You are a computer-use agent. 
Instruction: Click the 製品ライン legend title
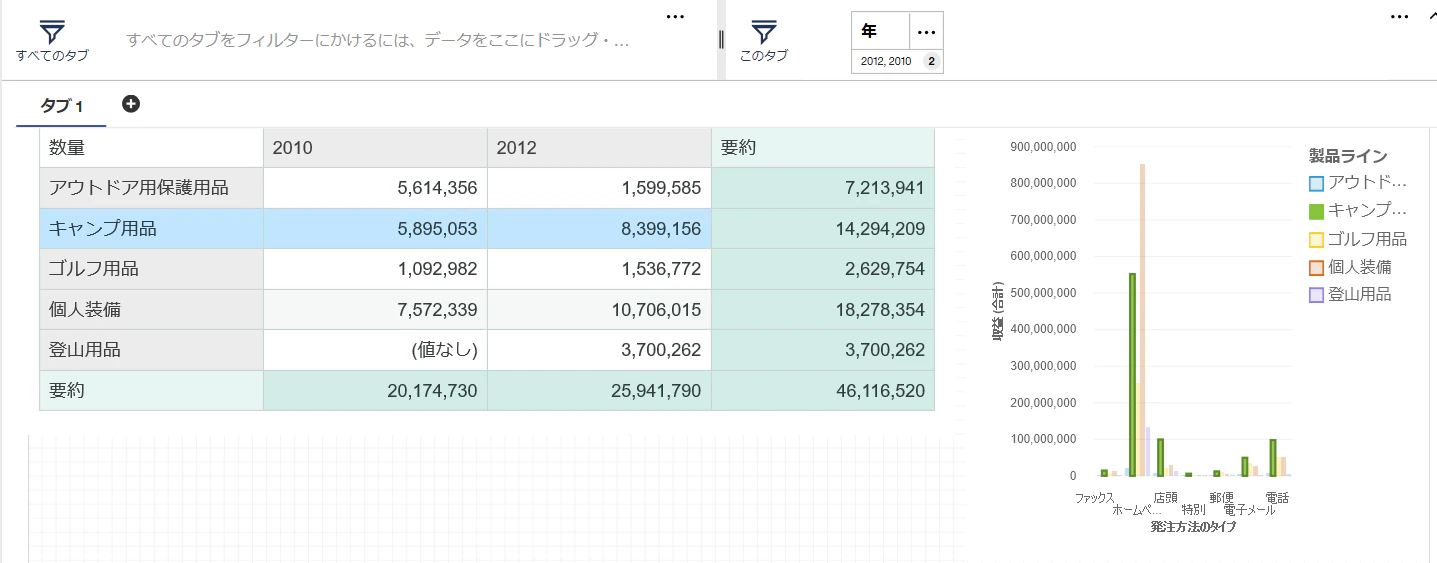click(x=1347, y=156)
